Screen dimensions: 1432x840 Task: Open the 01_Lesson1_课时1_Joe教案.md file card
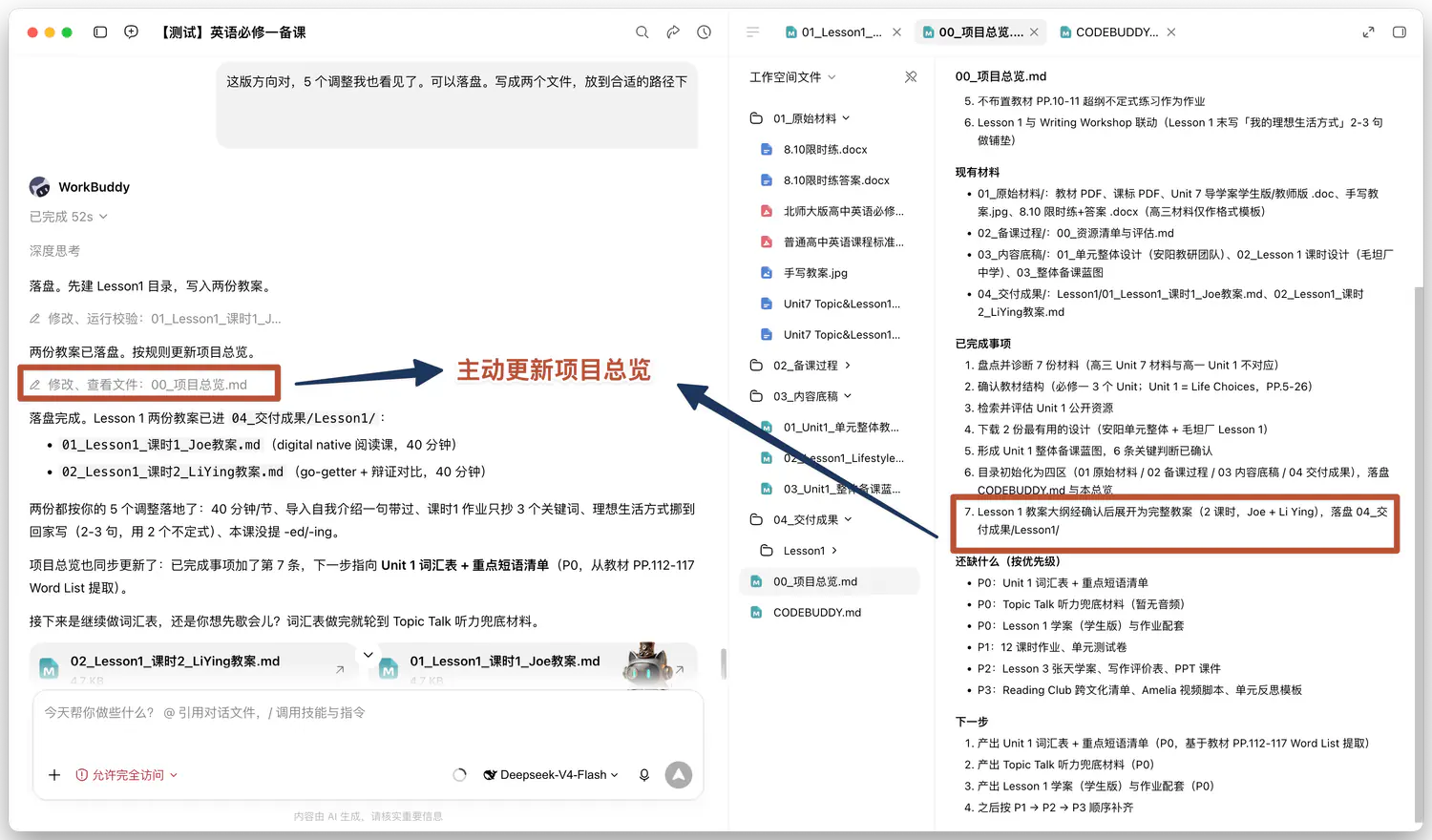pyautogui.click(x=531, y=665)
